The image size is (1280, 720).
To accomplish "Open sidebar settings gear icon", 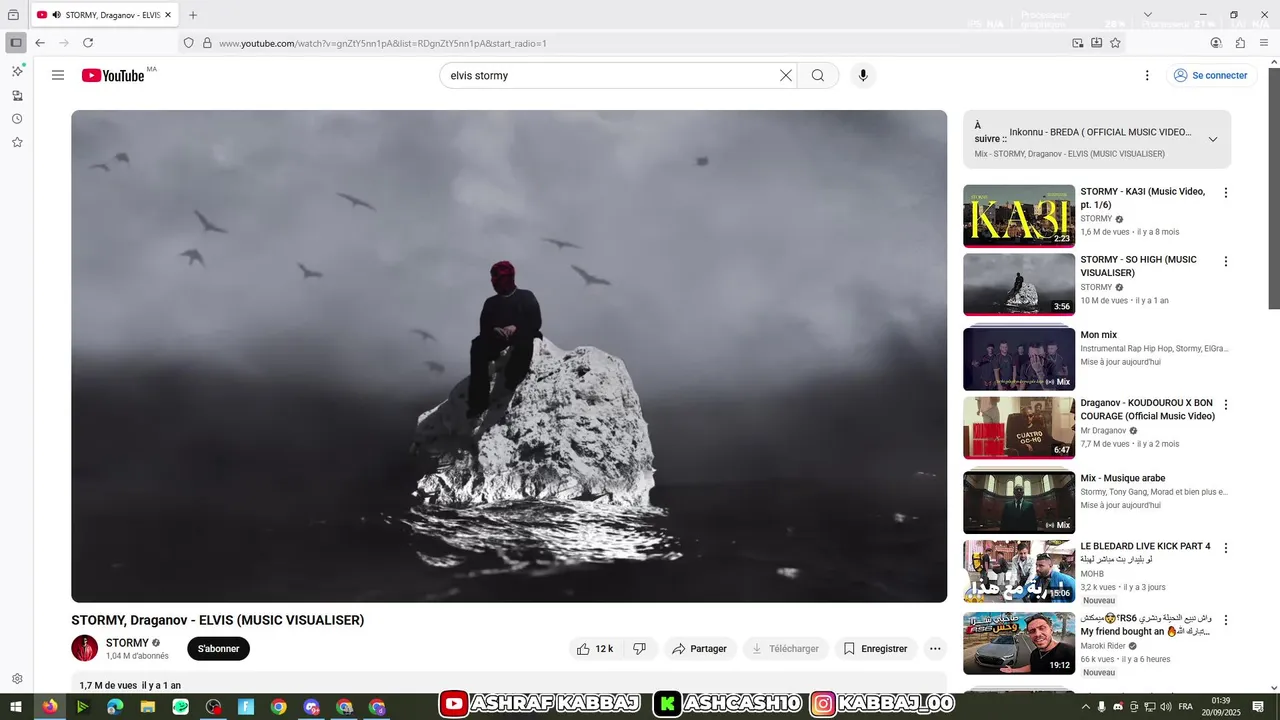I will (x=17, y=679).
